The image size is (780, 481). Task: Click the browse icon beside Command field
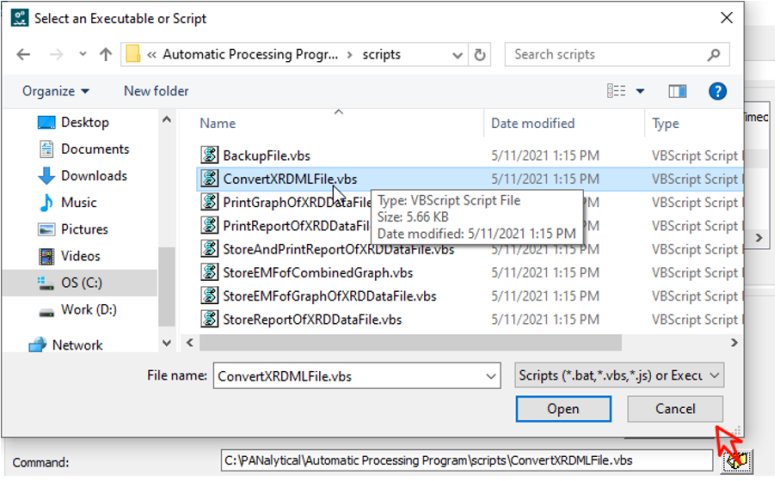(x=732, y=461)
